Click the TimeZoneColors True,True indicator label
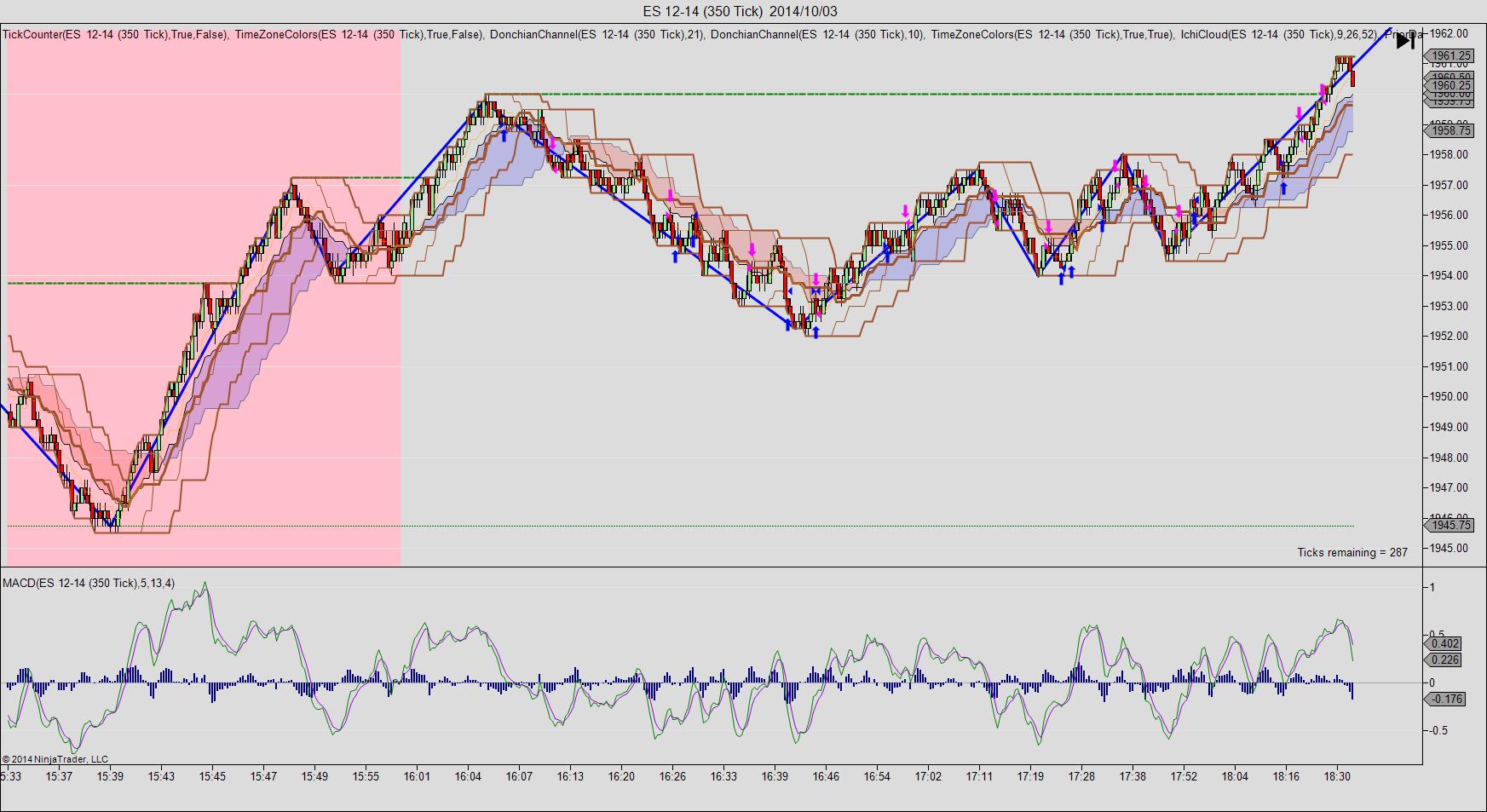The width and height of the screenshot is (1487, 812). click(x=1052, y=35)
